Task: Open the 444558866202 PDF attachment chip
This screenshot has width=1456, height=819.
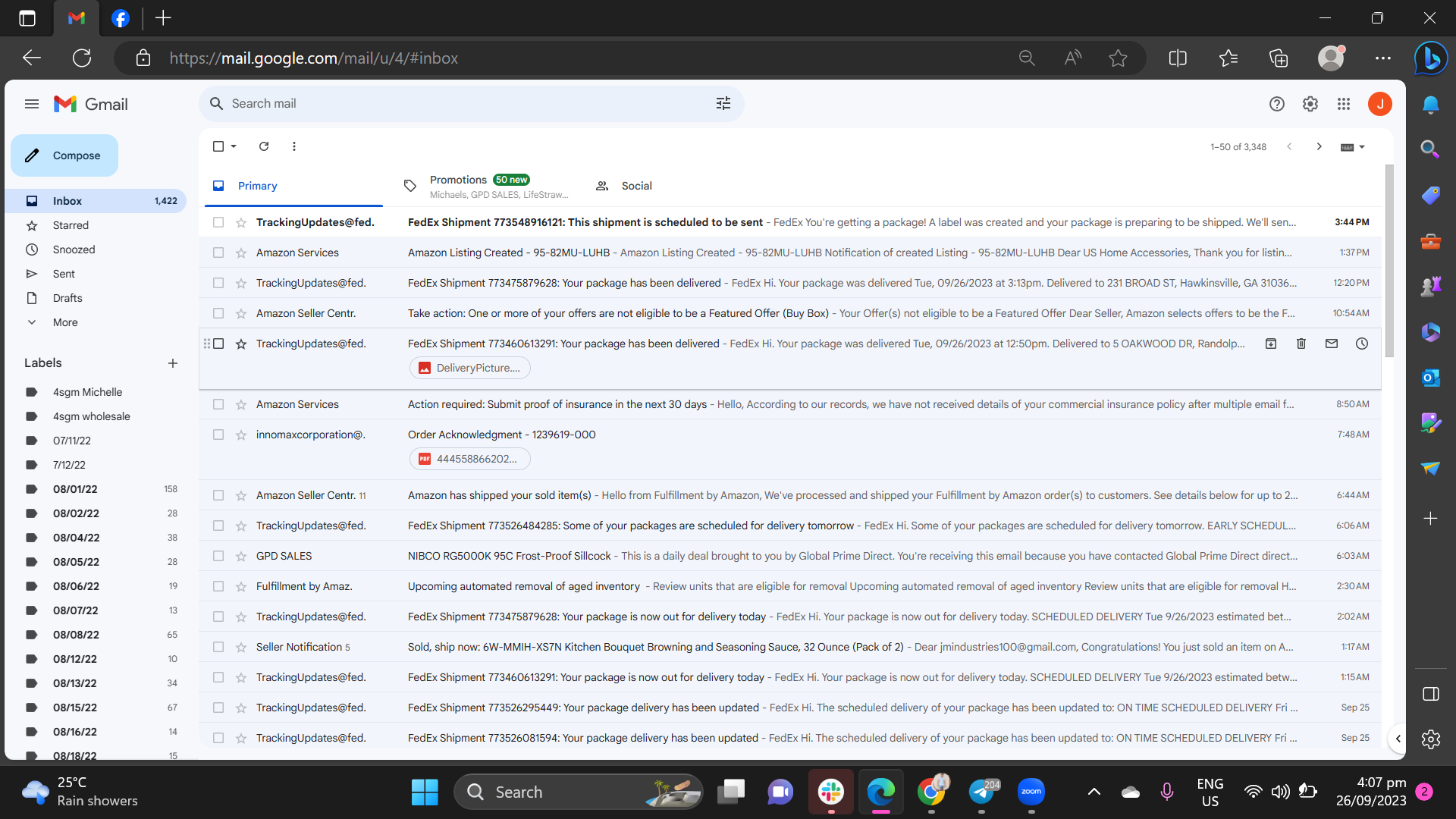Action: click(x=470, y=459)
